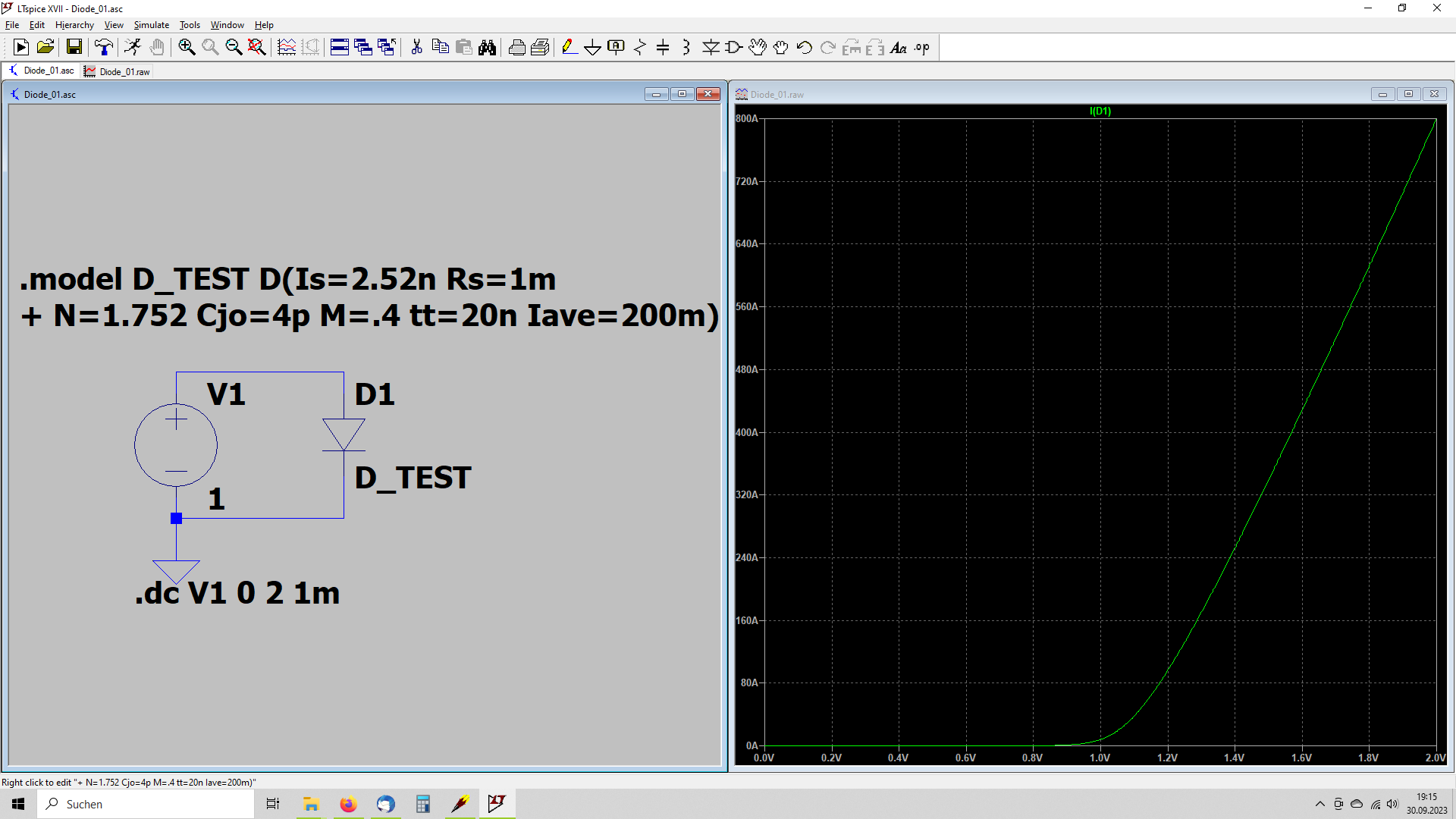This screenshot has width=1456, height=819.
Task: Click the I(D1) trace label
Action: [x=1100, y=111]
